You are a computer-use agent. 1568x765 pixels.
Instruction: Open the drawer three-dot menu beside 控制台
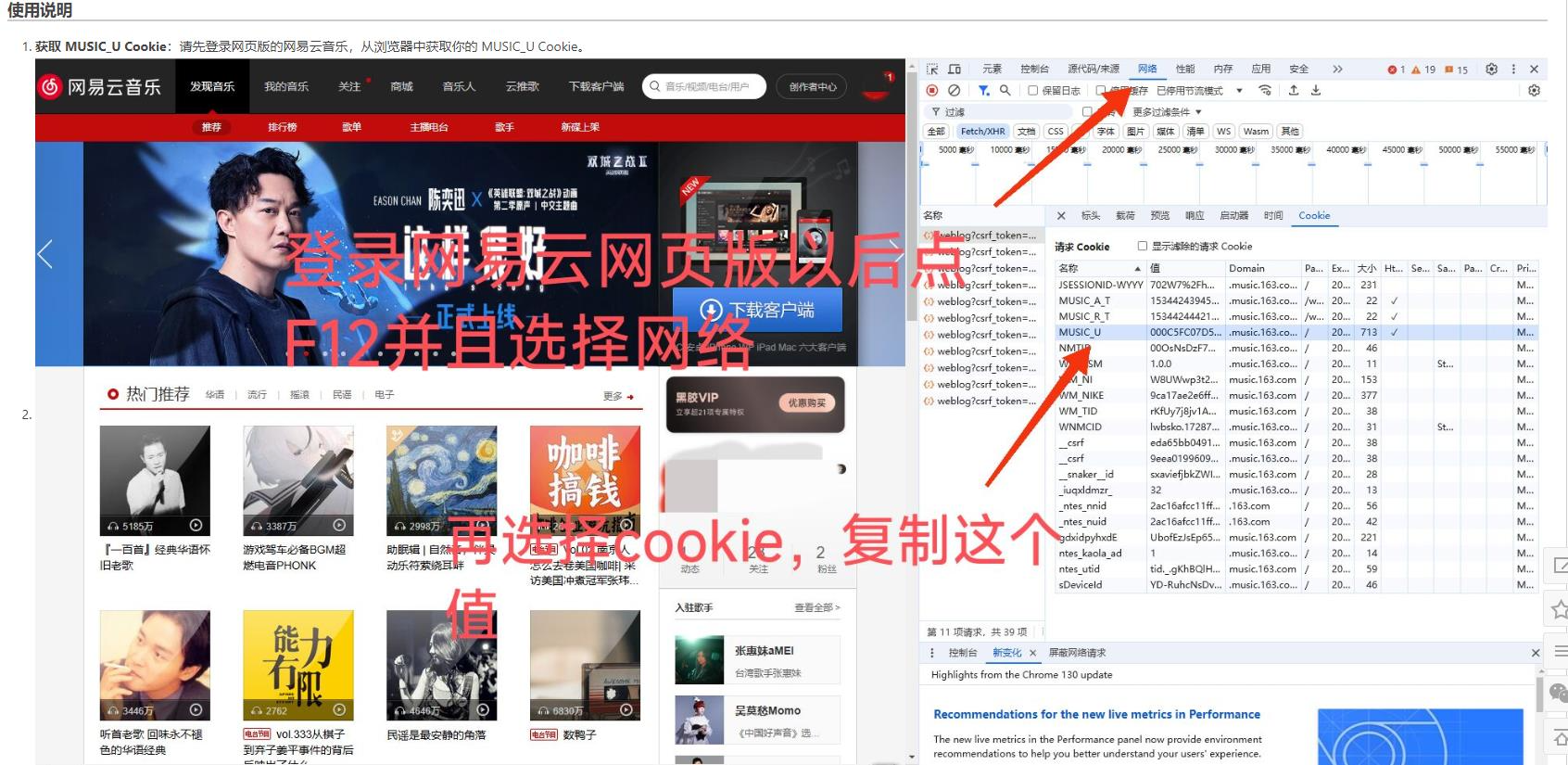click(x=932, y=653)
